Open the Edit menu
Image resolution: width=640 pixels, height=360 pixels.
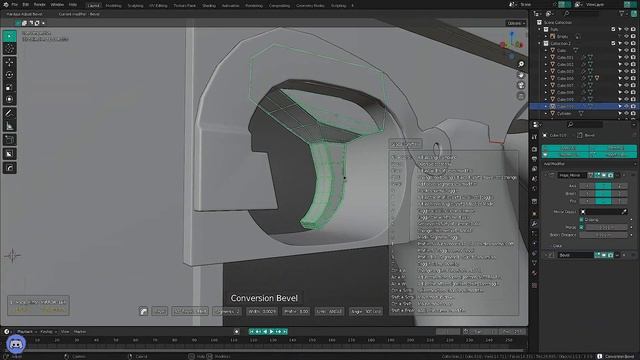tap(25, 4)
